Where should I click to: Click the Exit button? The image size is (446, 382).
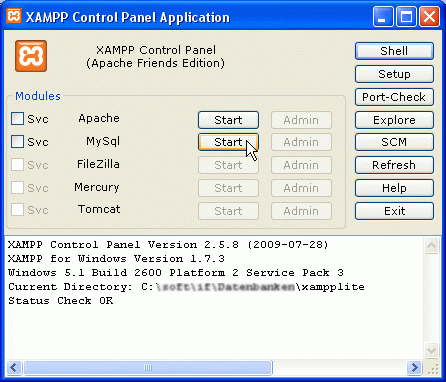click(394, 211)
